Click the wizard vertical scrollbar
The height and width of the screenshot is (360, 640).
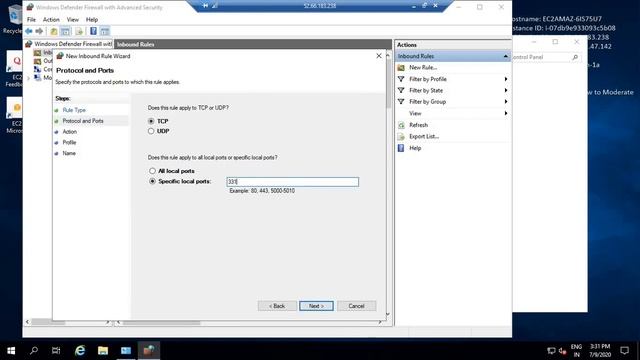pyautogui.click(x=388, y=84)
